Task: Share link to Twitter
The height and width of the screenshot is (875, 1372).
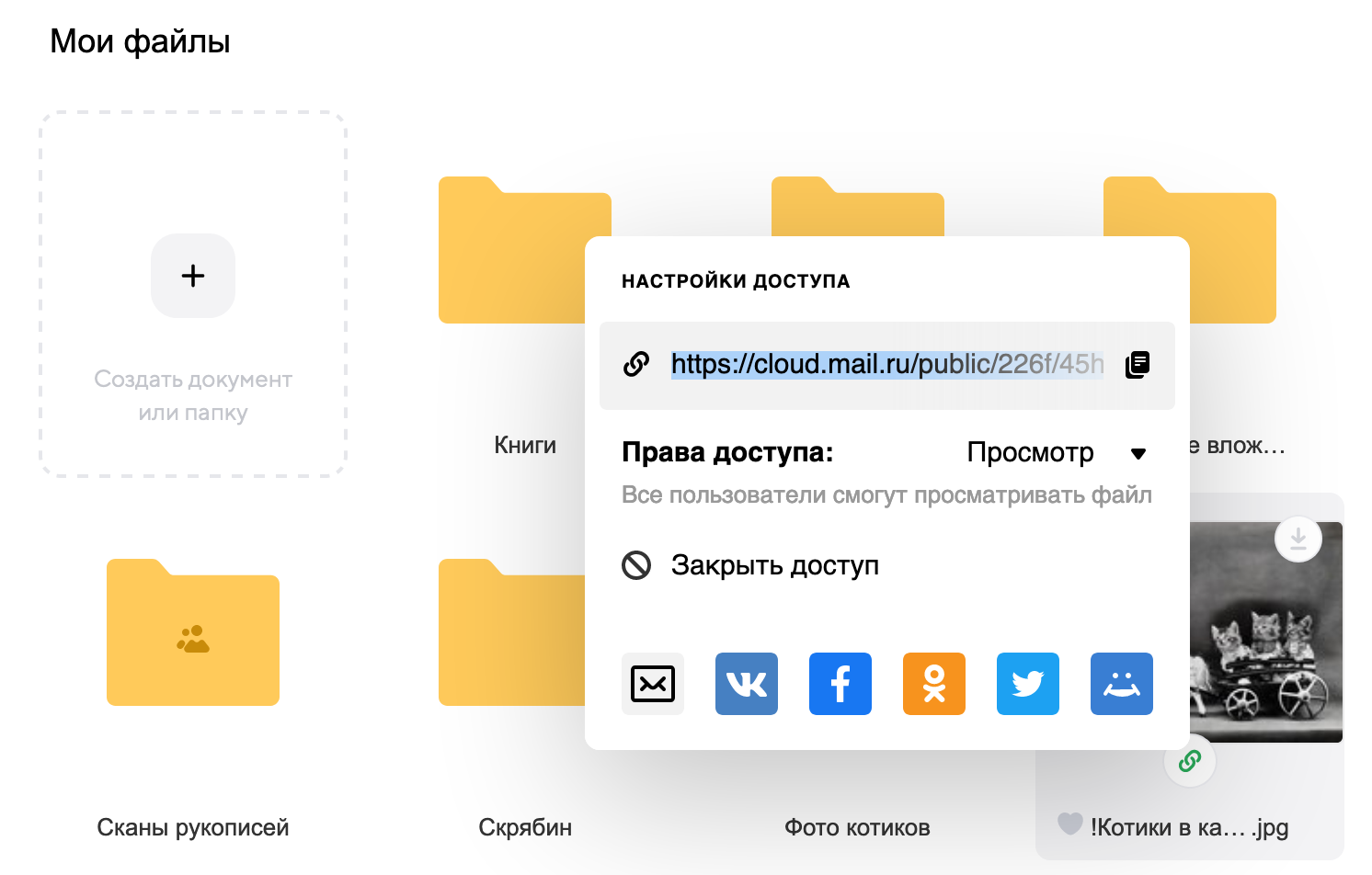Action: click(1028, 684)
